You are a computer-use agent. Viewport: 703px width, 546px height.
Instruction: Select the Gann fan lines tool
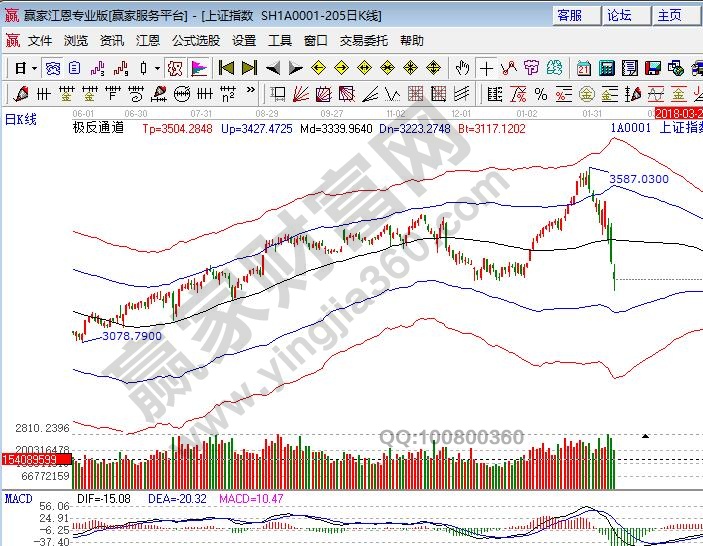(301, 94)
